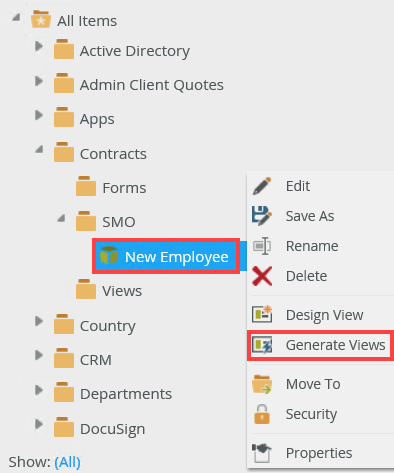Screen dimensions: 394x473
Task: Expand the DocuSign folder
Action: [x=39, y=424]
